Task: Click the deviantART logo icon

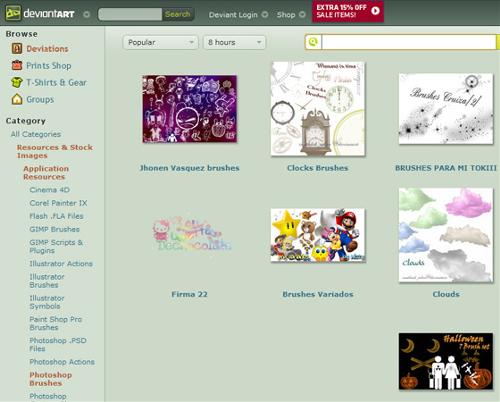Action: click(13, 13)
